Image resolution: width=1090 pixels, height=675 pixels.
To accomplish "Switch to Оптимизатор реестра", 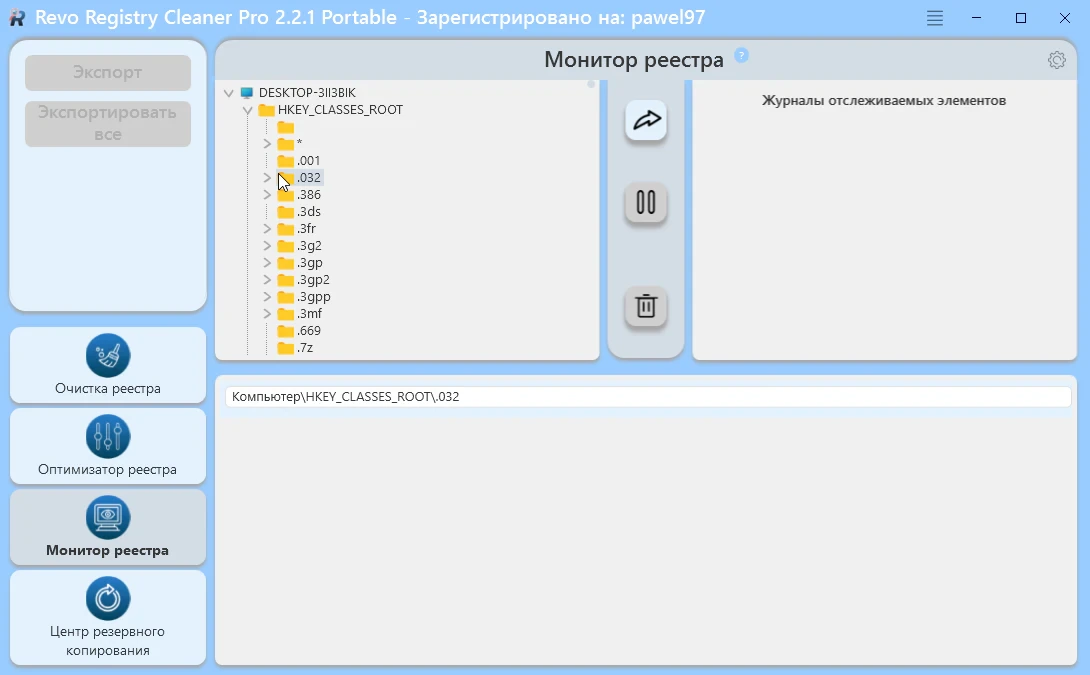I will [x=108, y=446].
